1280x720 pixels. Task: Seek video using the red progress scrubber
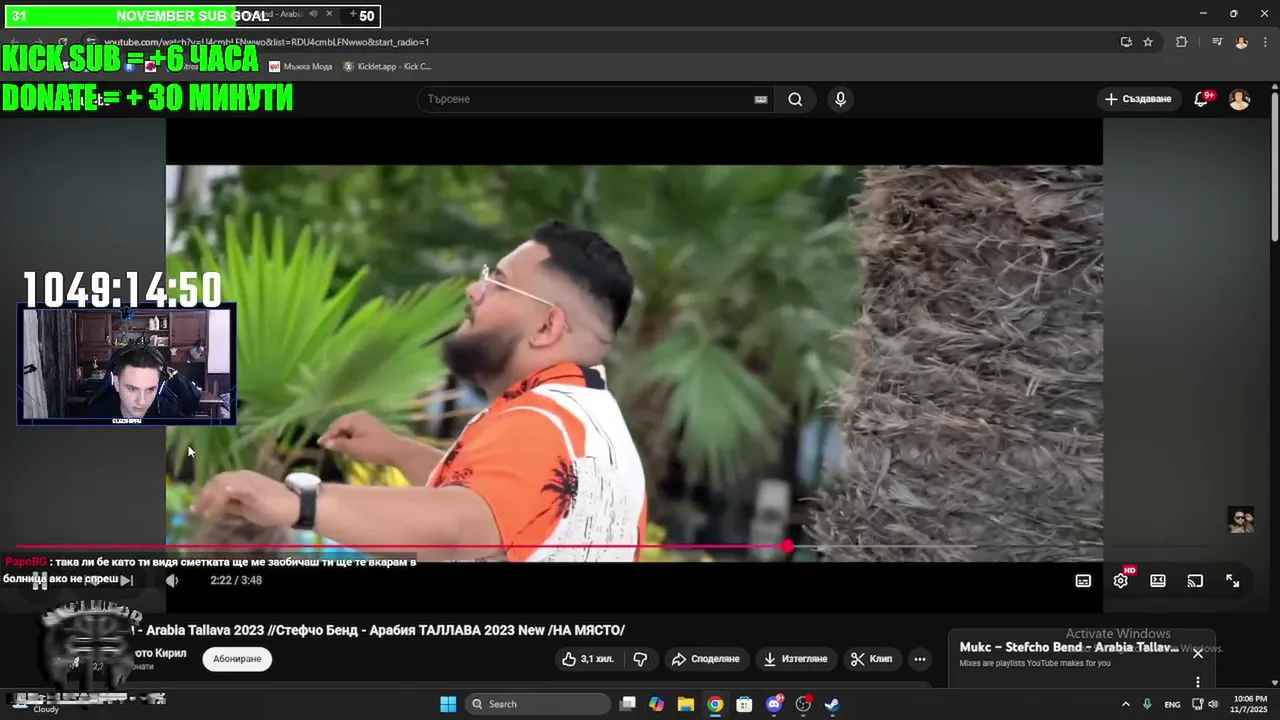tap(788, 546)
